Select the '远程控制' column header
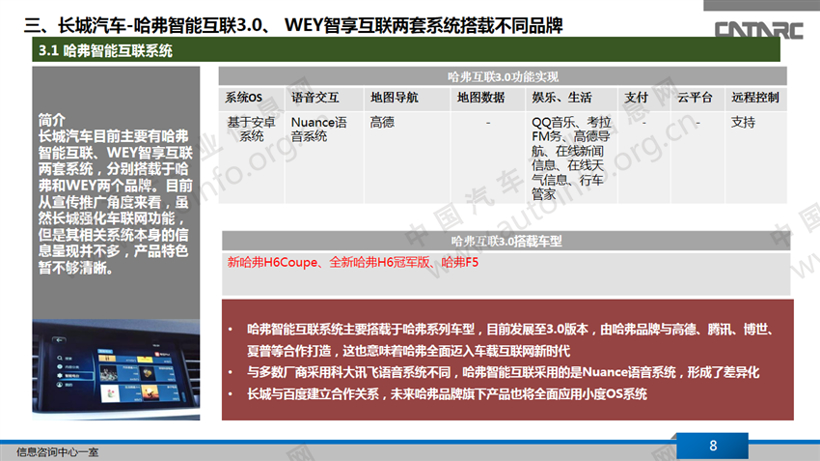 [756, 98]
